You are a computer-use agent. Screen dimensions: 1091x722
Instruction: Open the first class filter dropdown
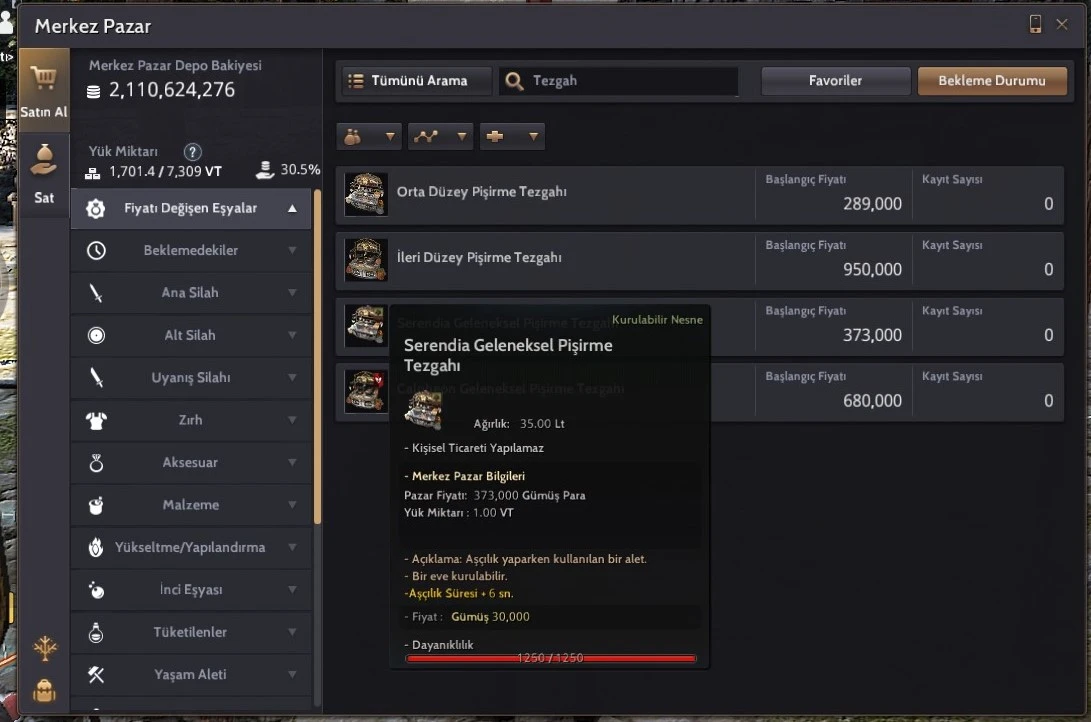pyautogui.click(x=369, y=136)
